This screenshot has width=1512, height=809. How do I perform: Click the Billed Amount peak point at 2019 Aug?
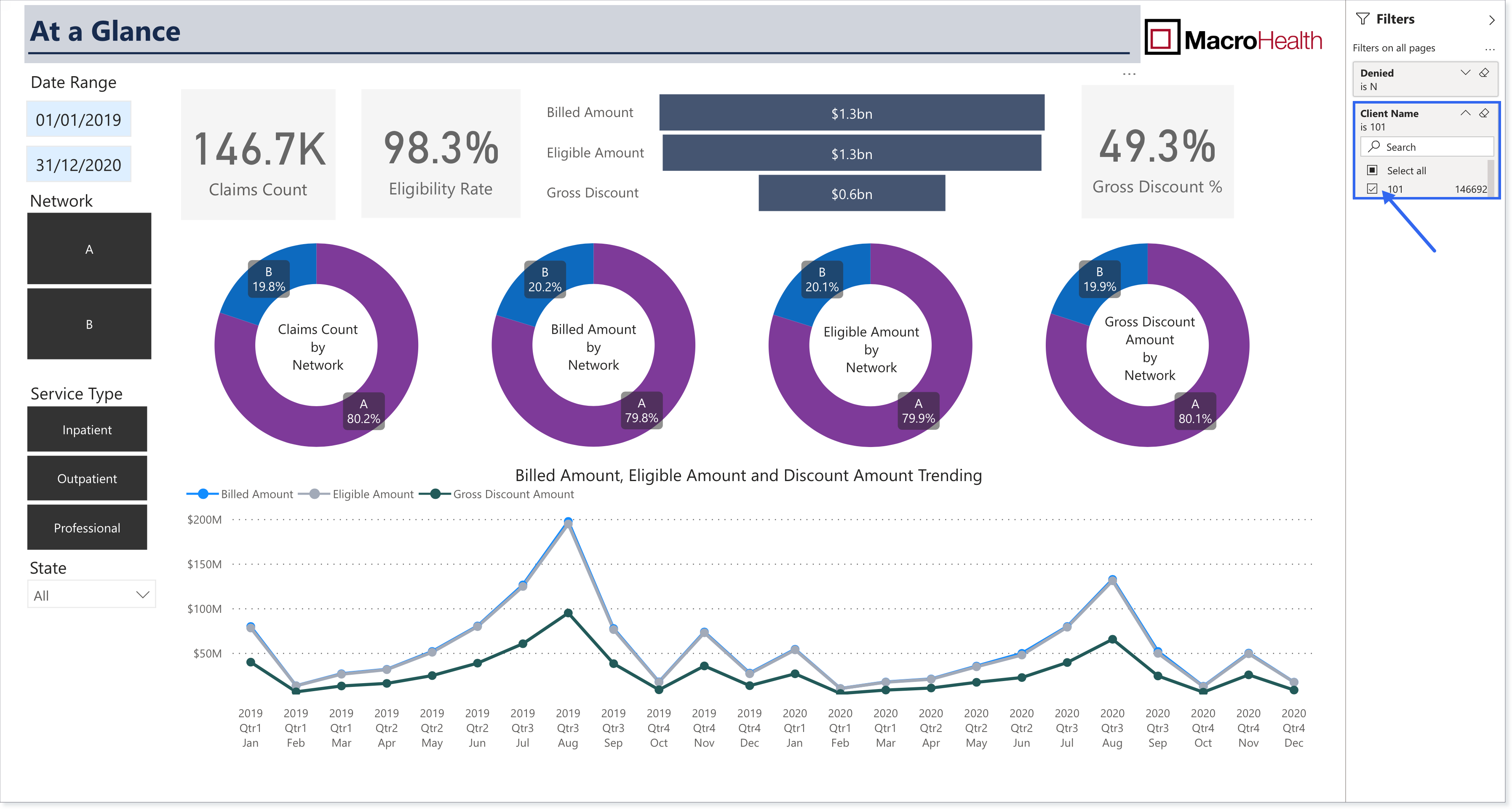pos(568,521)
